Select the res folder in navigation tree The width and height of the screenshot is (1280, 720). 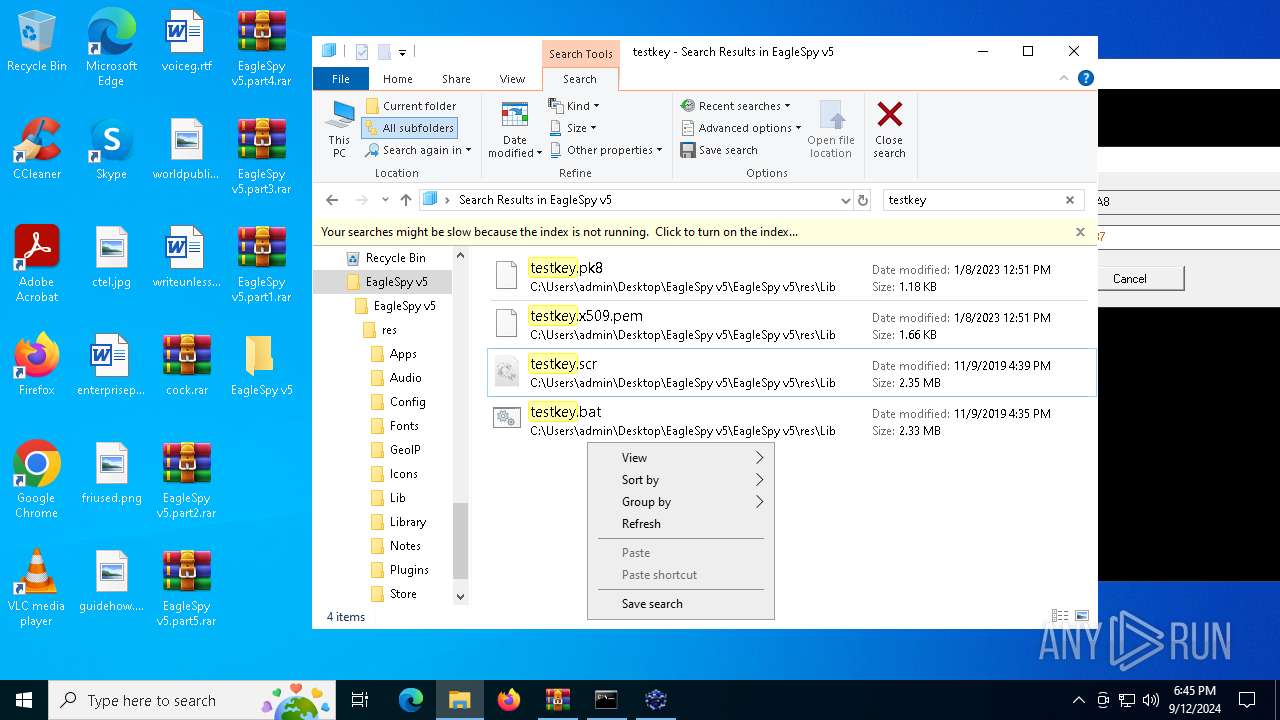pos(379,330)
